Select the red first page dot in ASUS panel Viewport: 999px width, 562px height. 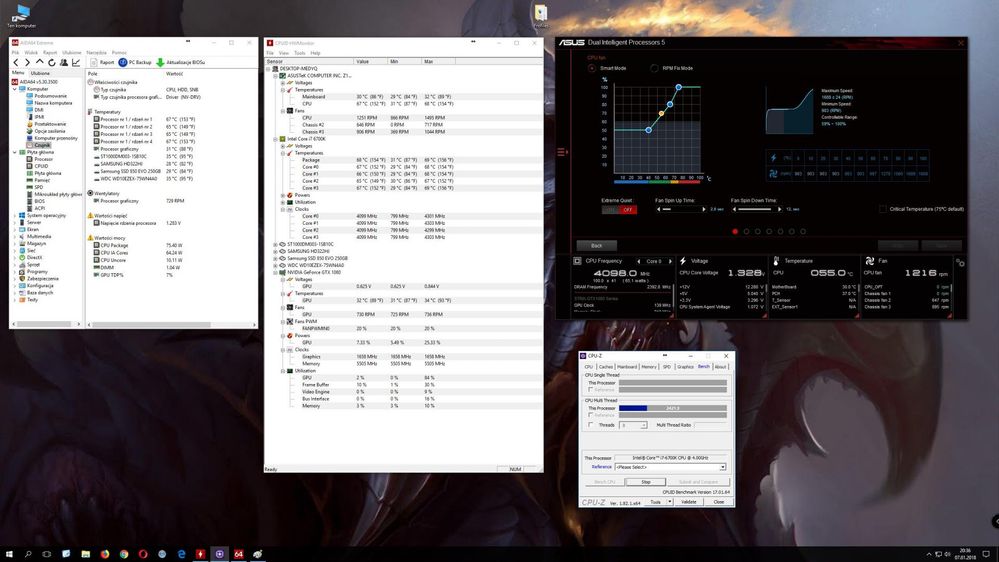(x=735, y=231)
